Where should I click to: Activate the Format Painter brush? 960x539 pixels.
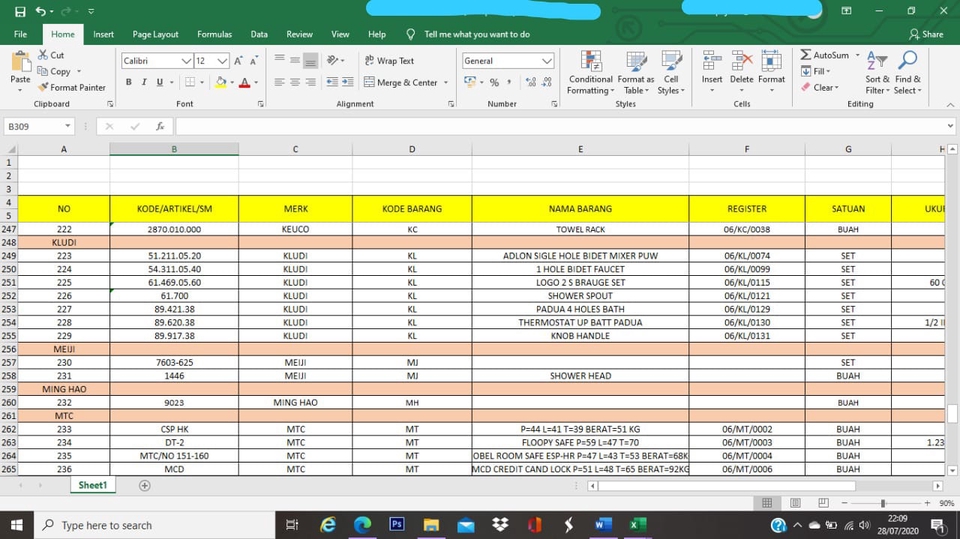click(x=72, y=88)
